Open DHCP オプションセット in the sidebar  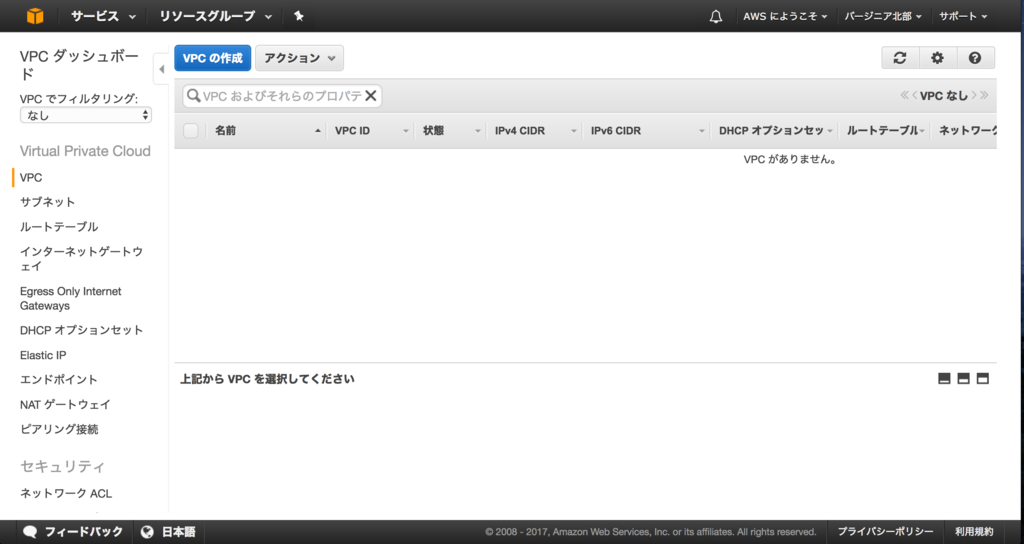tap(82, 330)
